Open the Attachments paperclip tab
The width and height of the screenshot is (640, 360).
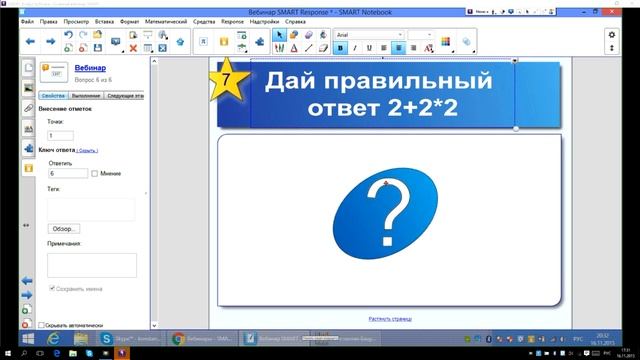click(x=28, y=108)
